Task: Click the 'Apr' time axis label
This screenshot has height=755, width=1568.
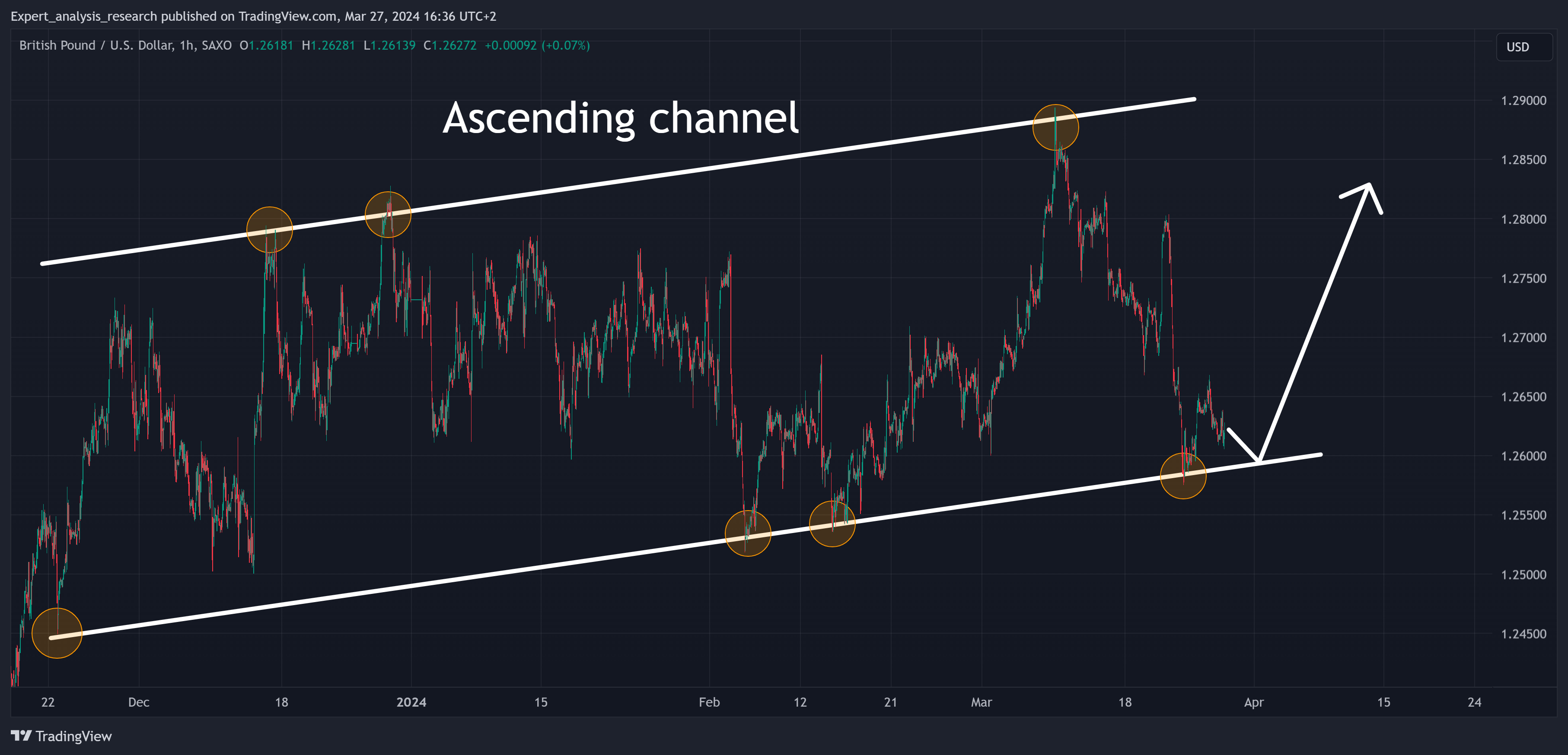Action: 1254,702
